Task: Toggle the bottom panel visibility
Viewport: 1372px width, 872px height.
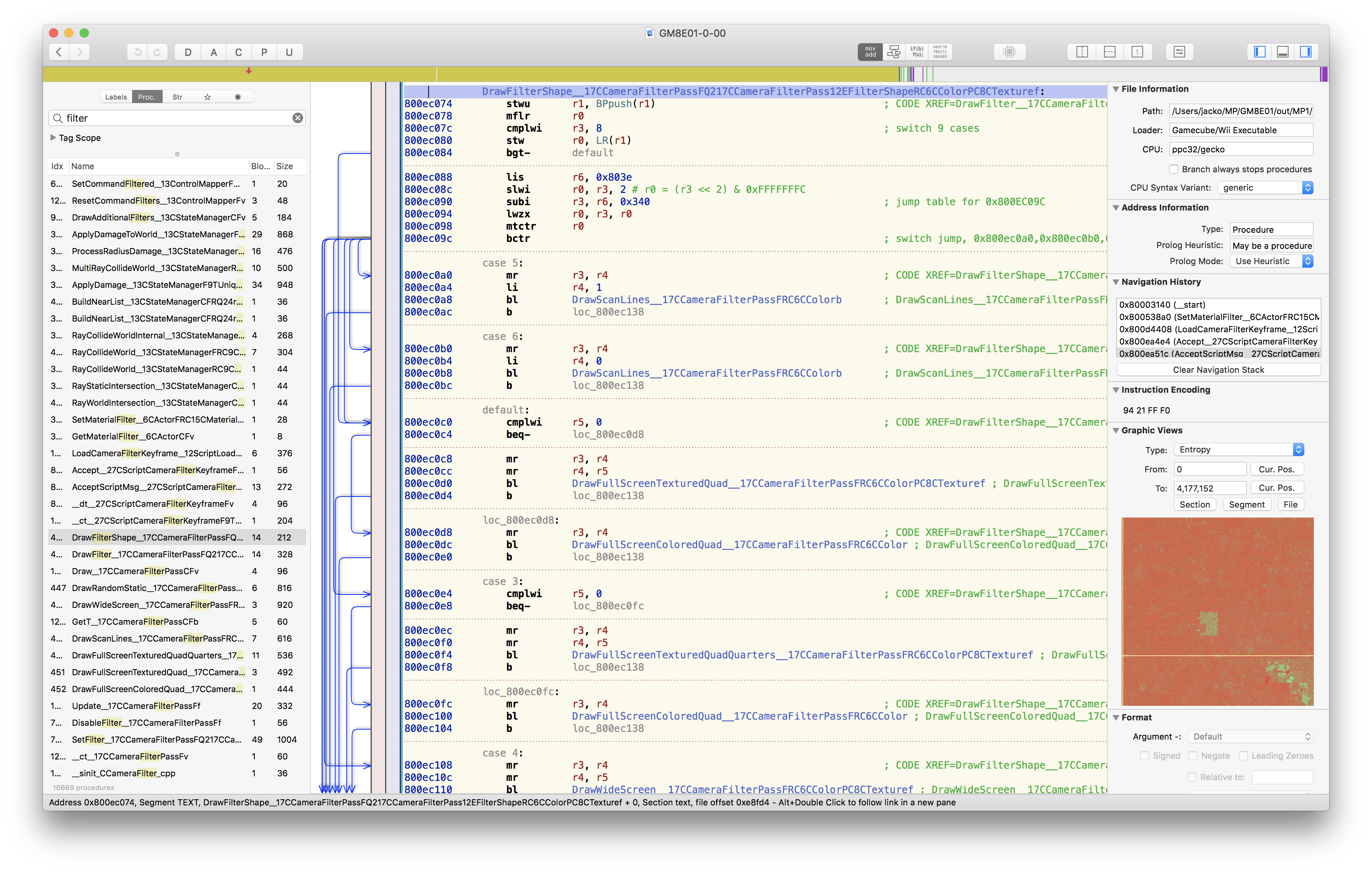Action: (x=1282, y=52)
